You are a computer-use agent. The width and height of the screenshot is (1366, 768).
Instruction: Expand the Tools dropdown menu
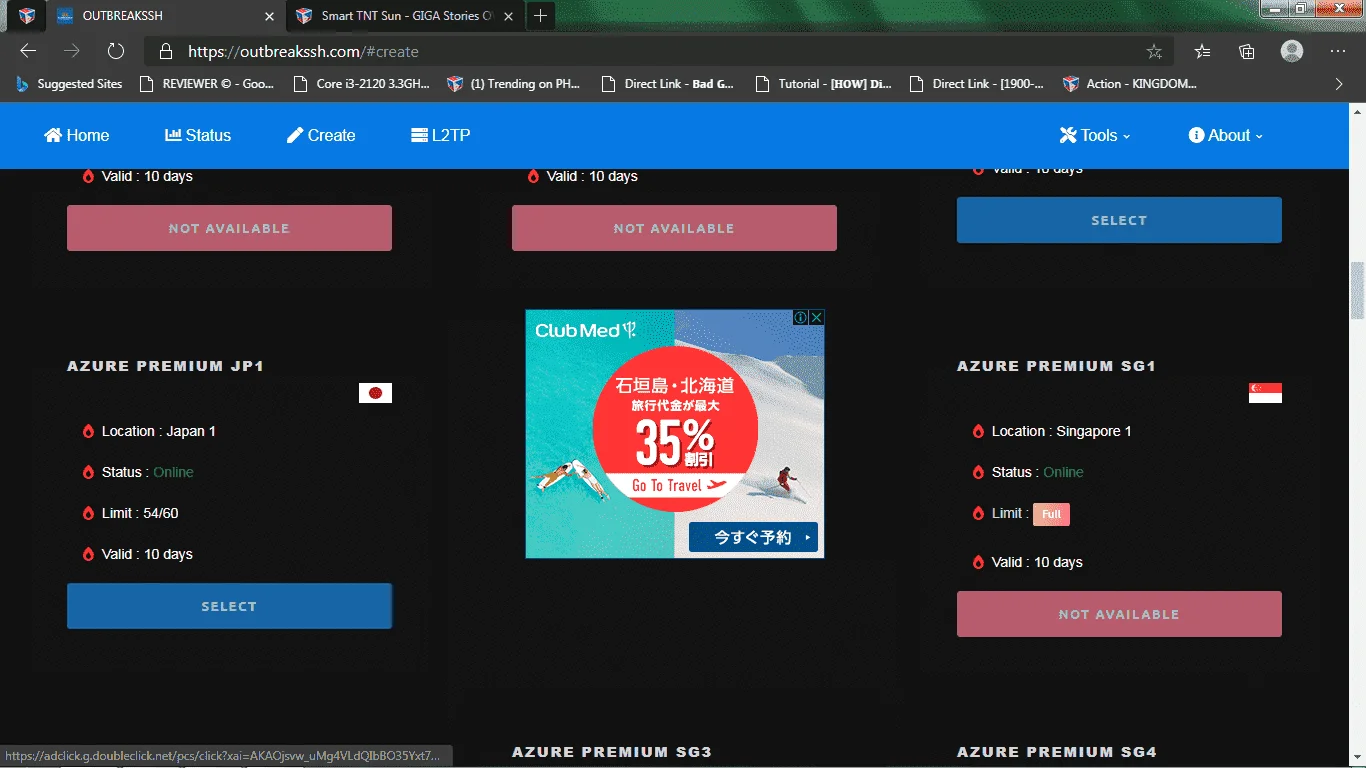coord(1095,135)
